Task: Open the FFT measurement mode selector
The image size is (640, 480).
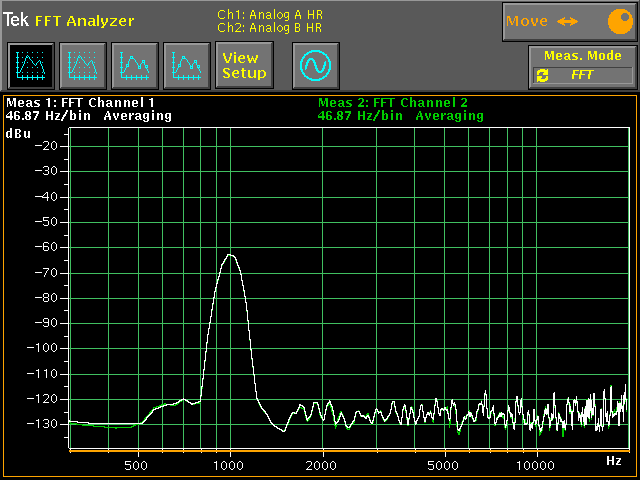Action: (583, 75)
